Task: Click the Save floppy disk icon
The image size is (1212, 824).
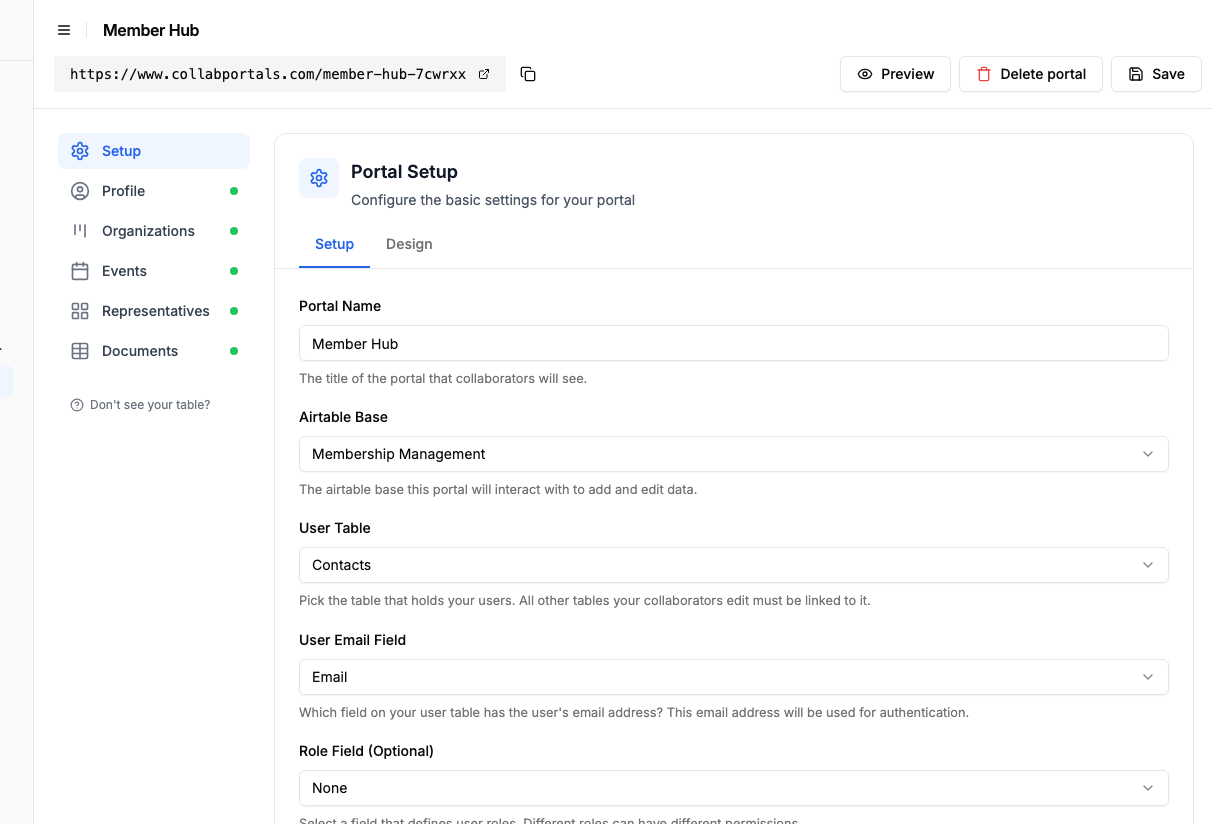Action: (1136, 74)
